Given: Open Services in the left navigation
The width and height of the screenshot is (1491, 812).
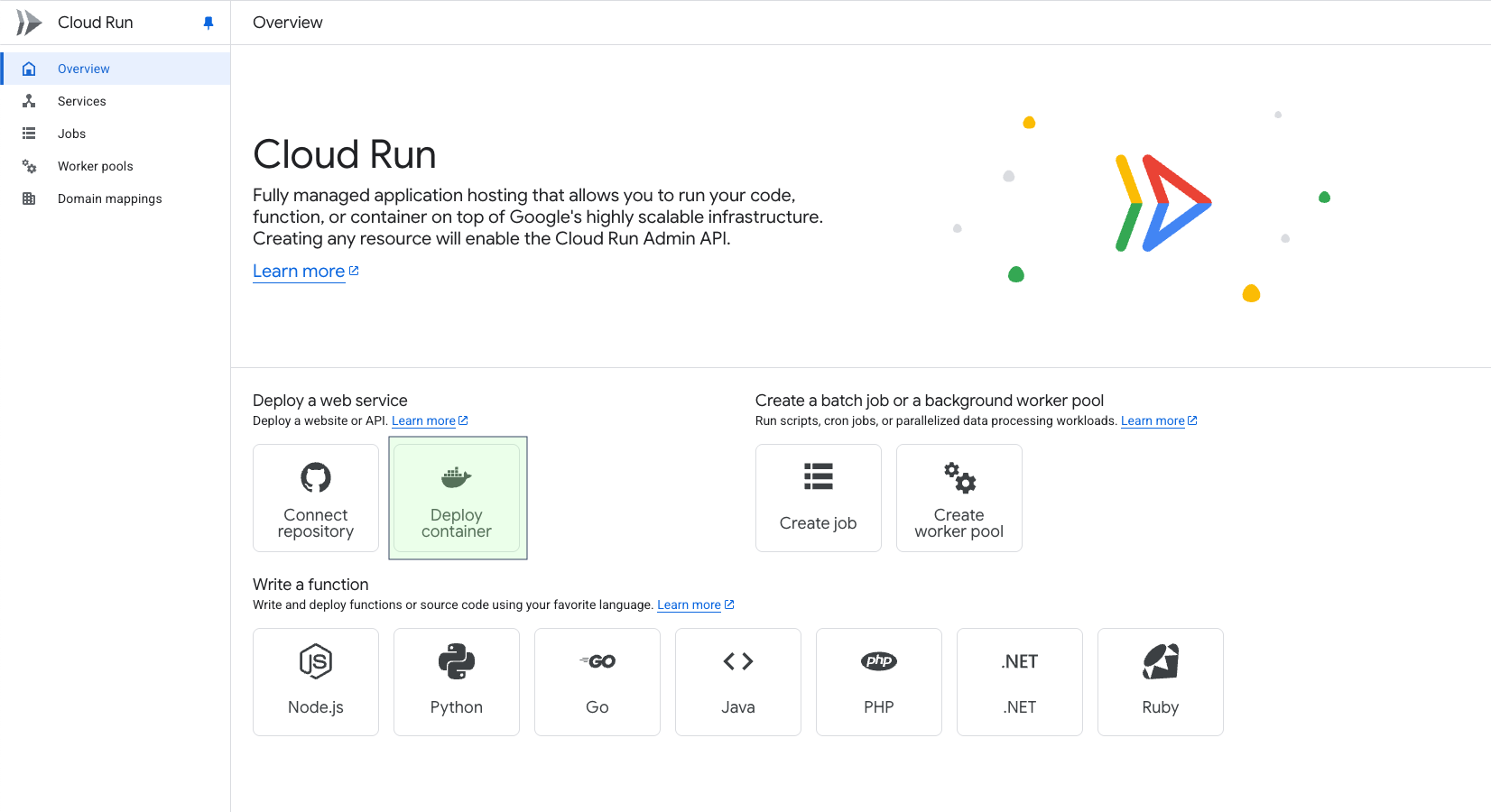Looking at the screenshot, I should [x=82, y=101].
